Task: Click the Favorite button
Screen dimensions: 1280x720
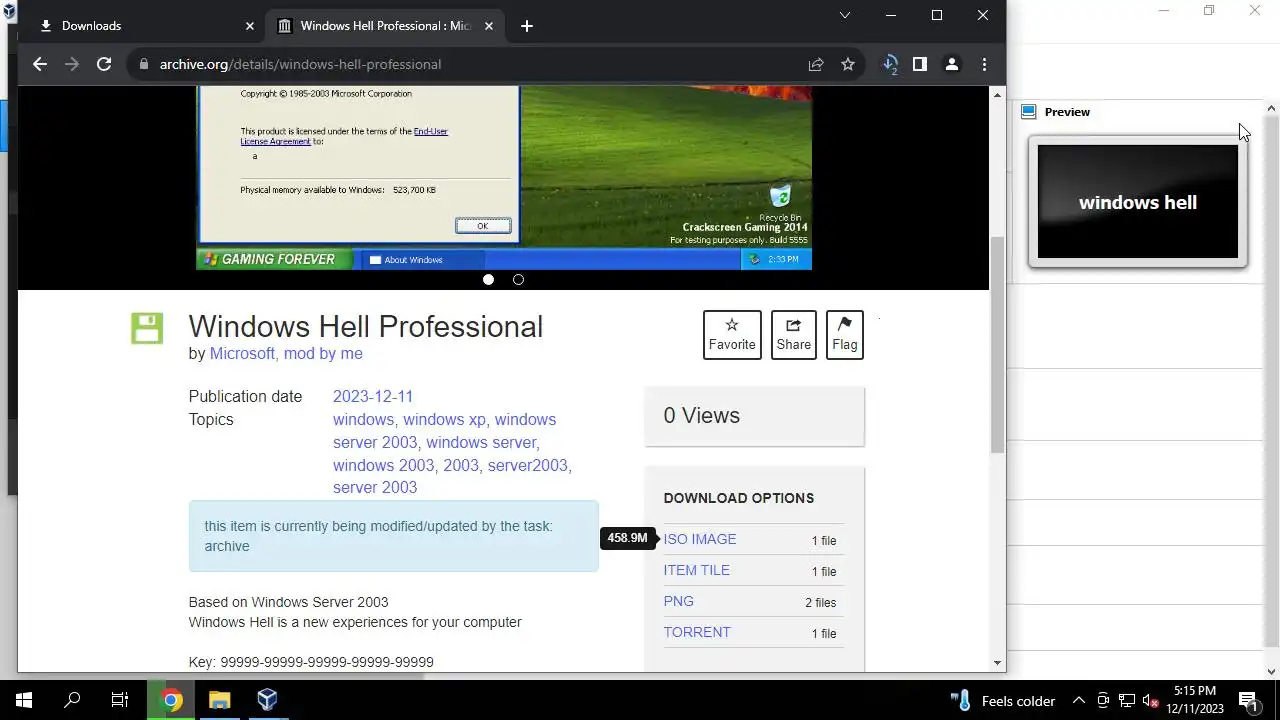Action: click(732, 334)
